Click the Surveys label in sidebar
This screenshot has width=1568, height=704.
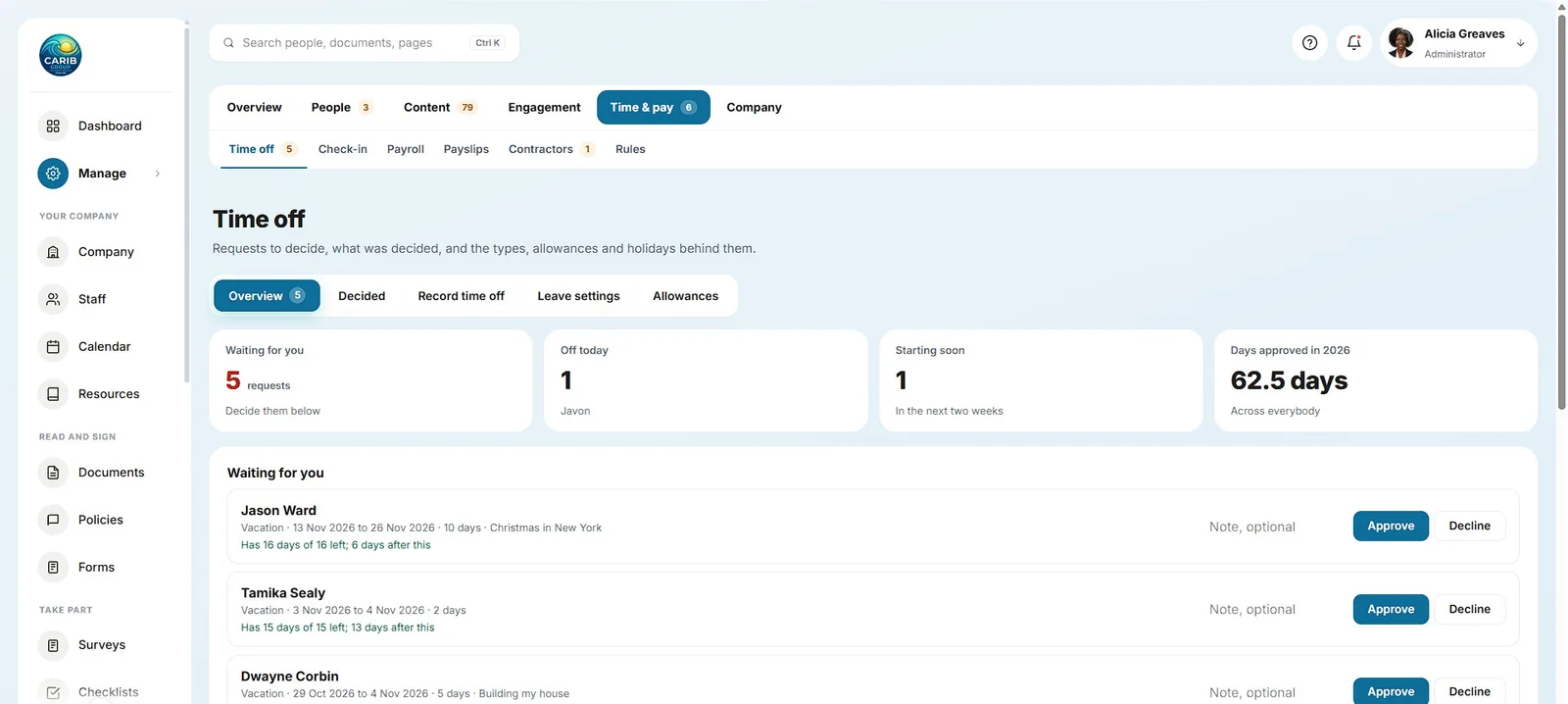102,645
